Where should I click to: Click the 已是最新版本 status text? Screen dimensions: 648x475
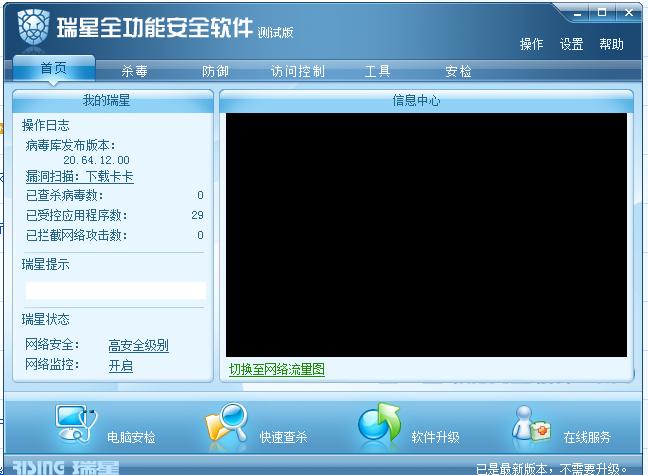tap(551, 469)
